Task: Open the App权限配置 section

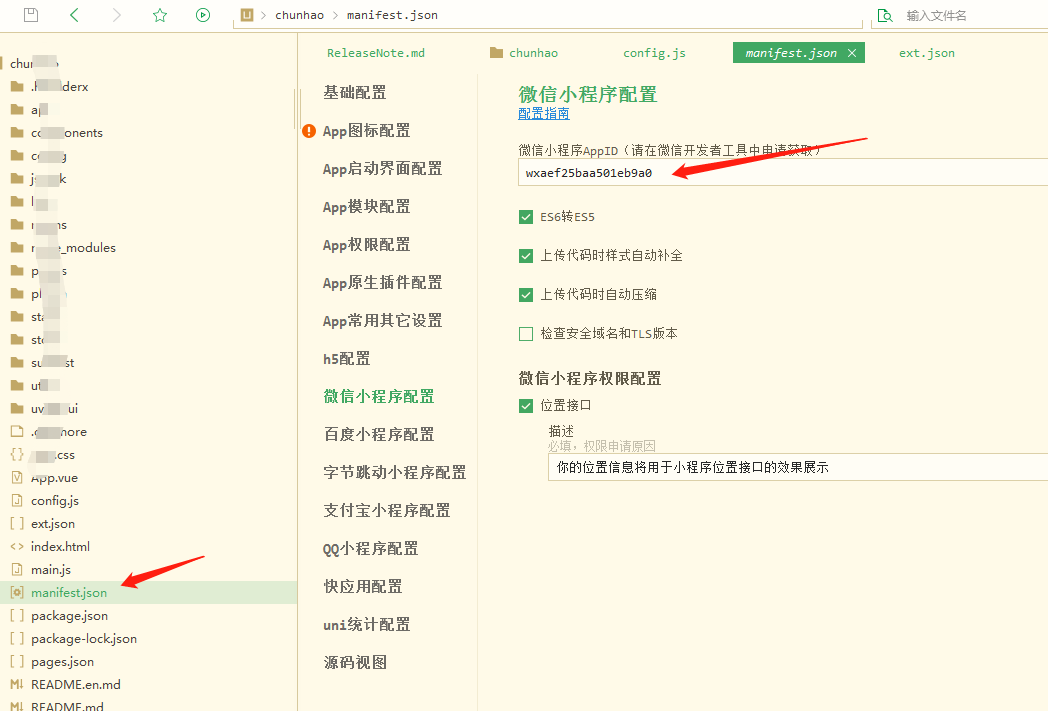Action: [366, 245]
